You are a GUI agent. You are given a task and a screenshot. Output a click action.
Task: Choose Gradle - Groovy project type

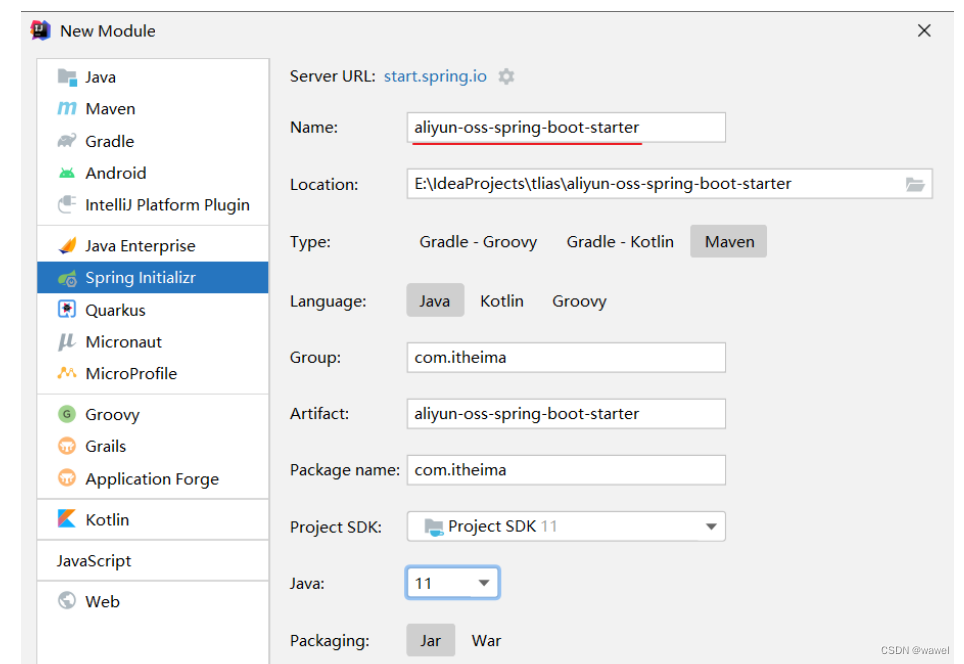[478, 242]
